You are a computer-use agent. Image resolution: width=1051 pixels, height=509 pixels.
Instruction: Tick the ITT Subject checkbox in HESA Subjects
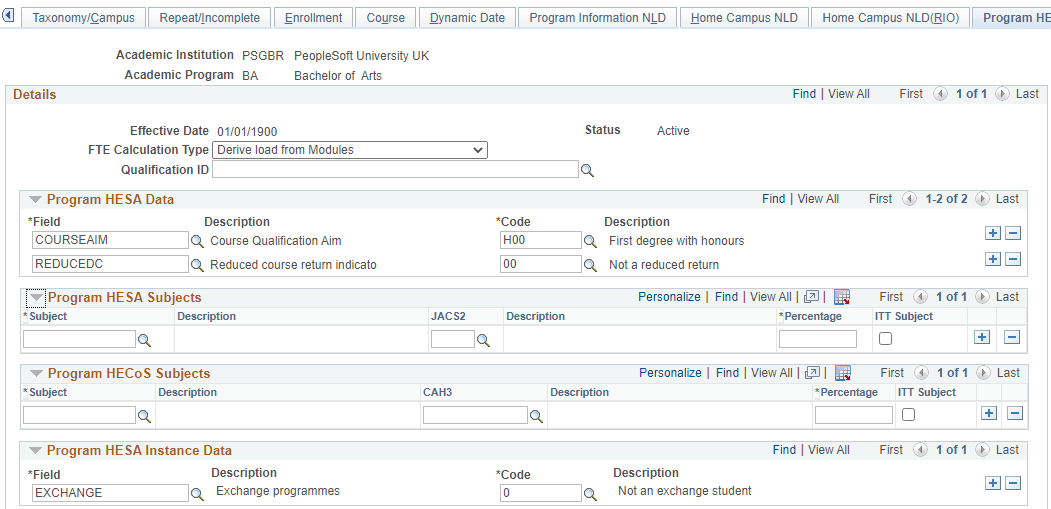[x=885, y=339]
